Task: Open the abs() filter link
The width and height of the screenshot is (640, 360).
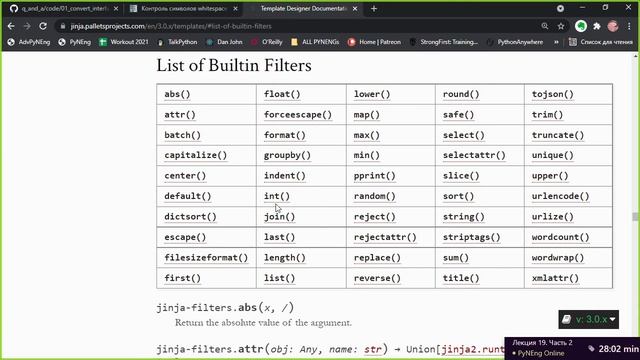Action: pos(177,94)
